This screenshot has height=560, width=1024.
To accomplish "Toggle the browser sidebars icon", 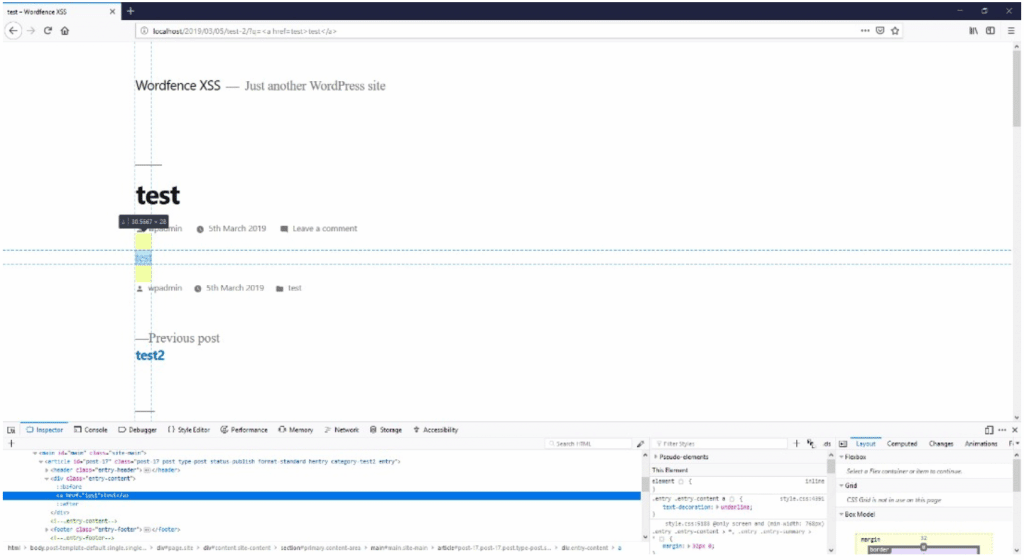I will pyautogui.click(x=990, y=31).
